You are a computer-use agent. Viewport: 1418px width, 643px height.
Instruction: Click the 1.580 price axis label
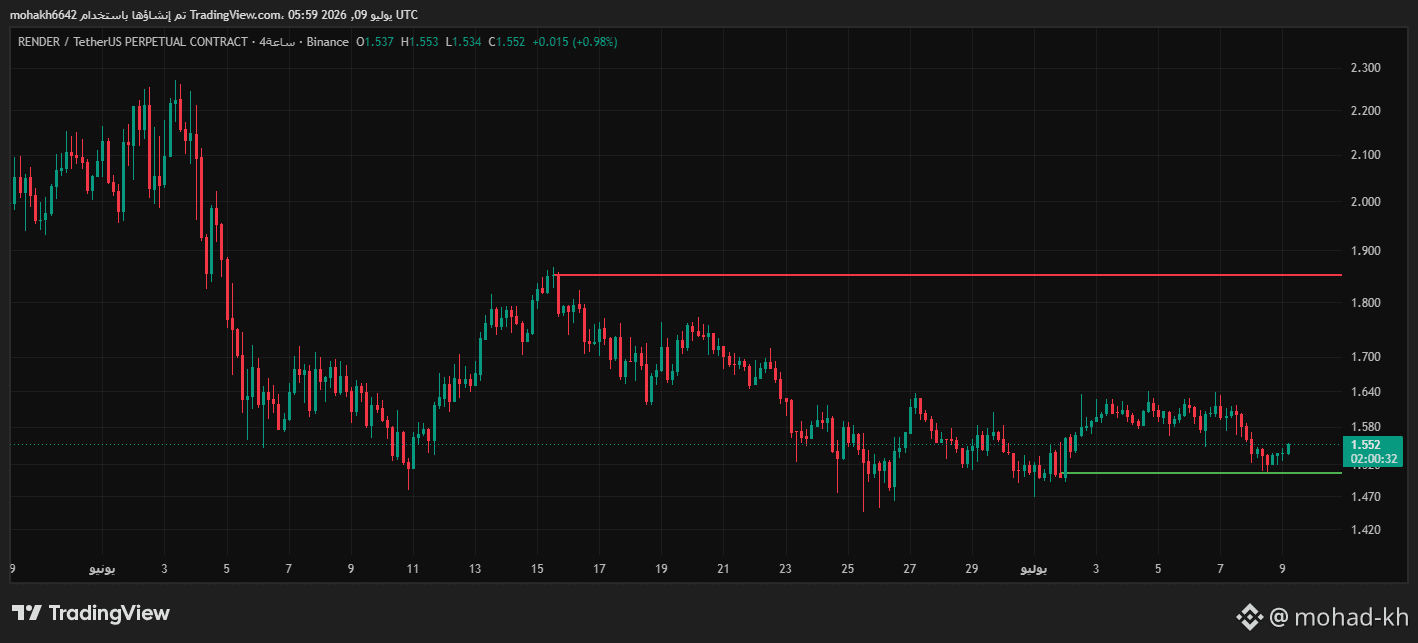[1365, 427]
